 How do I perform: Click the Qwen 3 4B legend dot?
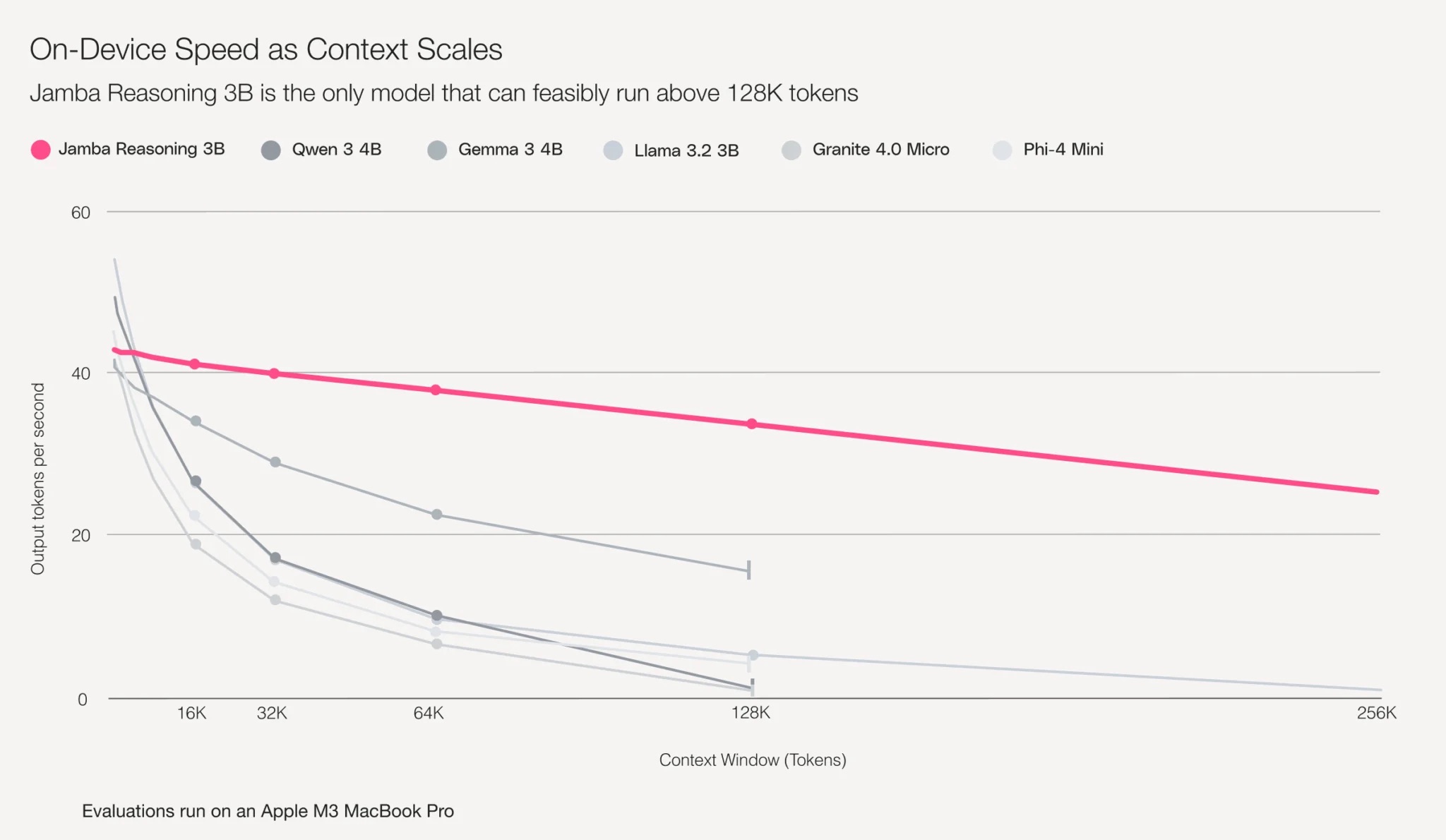tap(271, 150)
